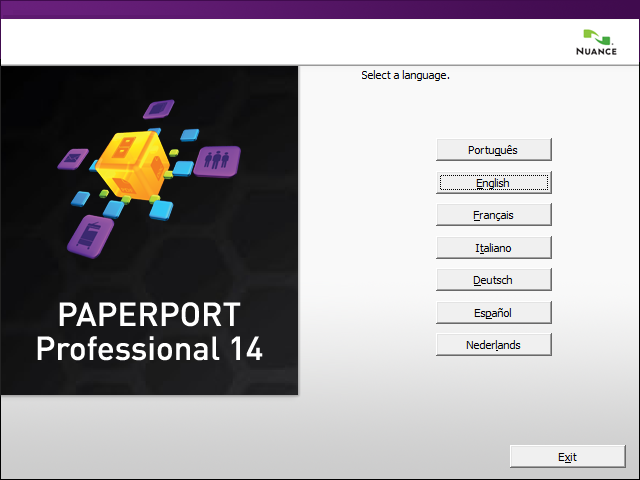
Task: Select Nederlands for the installer
Action: point(494,345)
